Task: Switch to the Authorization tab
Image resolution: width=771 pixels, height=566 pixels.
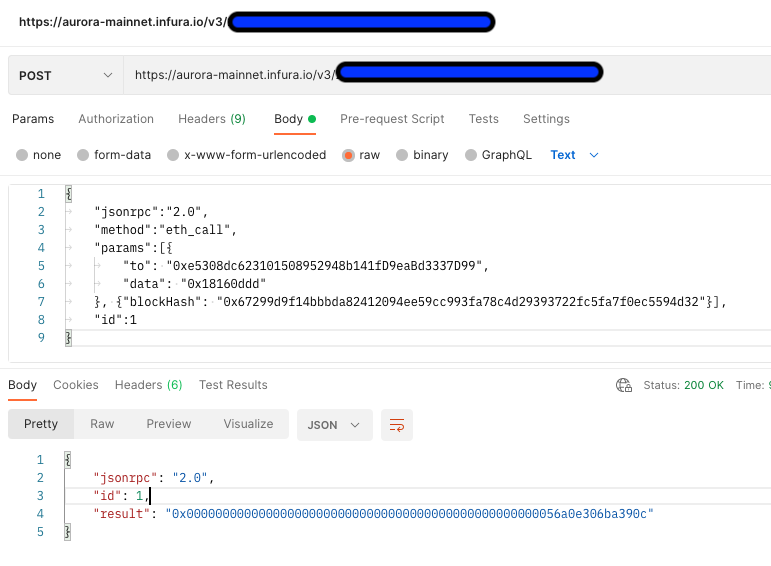Action: 116,119
